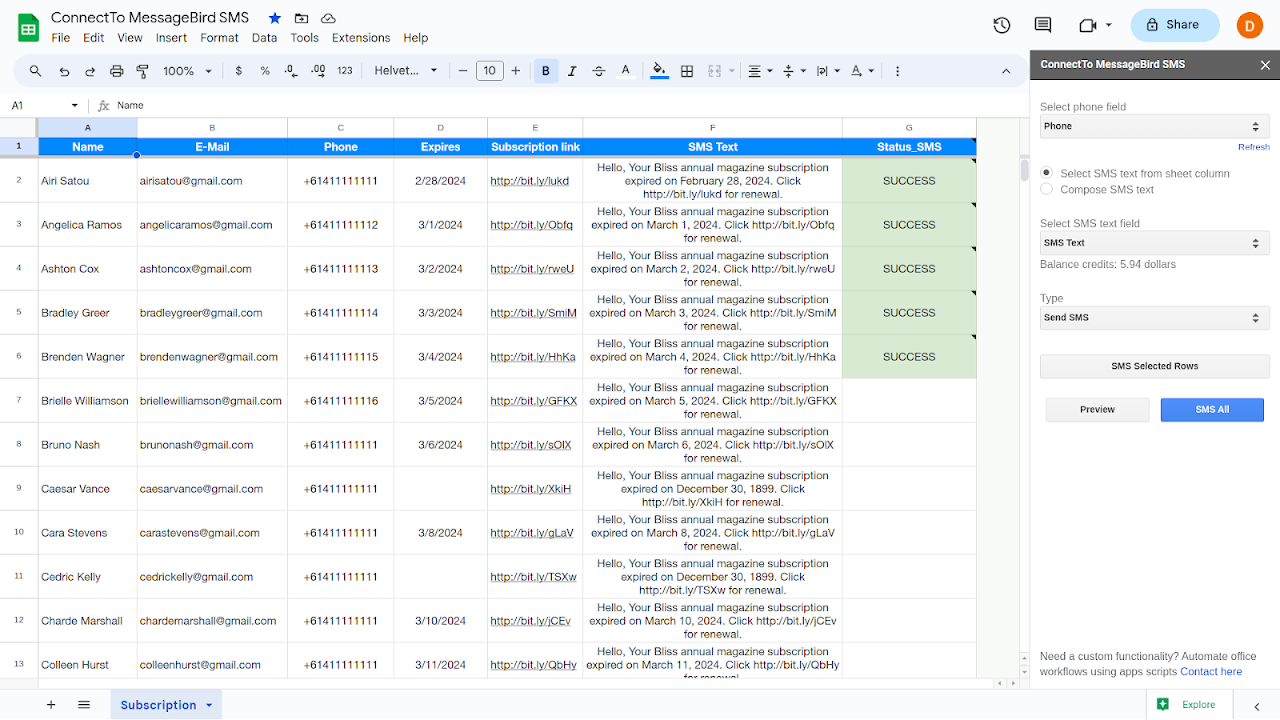Open the 123 number formats menu
Image resolution: width=1280 pixels, height=720 pixels.
point(345,71)
